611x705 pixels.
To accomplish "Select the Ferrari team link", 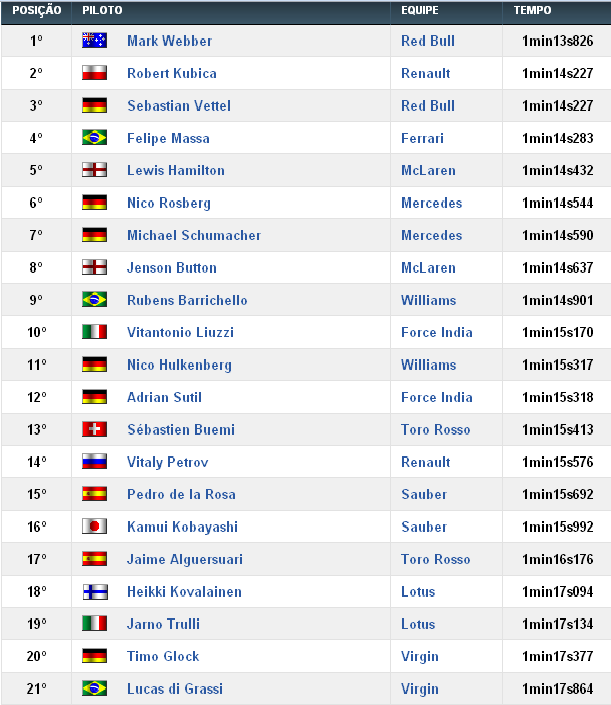I will [x=422, y=138].
